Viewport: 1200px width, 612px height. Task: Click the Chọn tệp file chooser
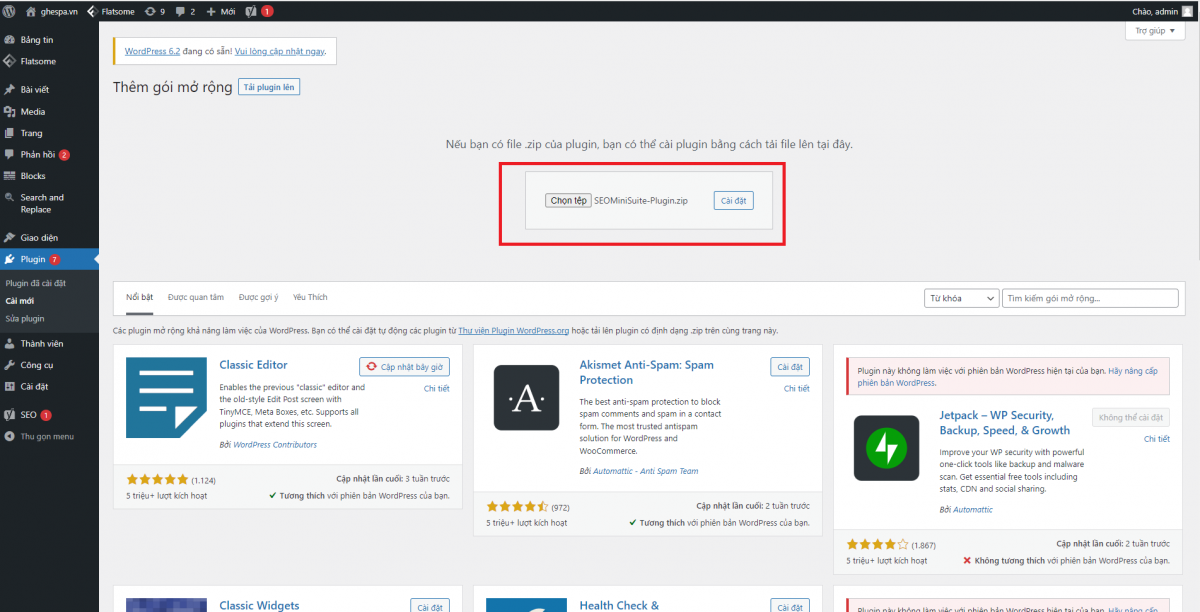[x=568, y=201]
